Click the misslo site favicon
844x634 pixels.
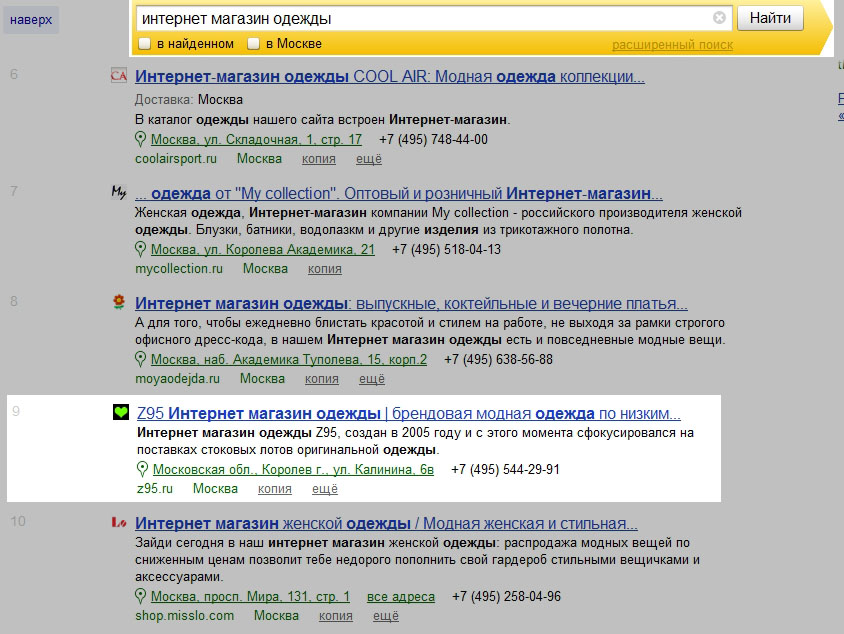pos(118,522)
